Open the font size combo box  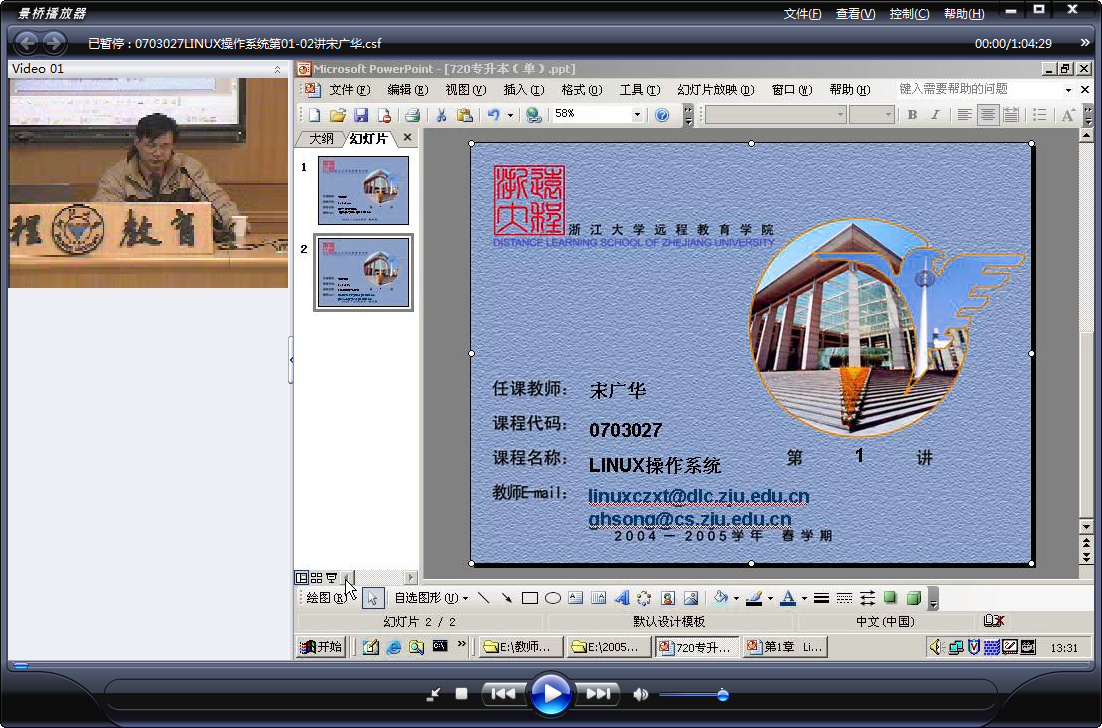click(x=871, y=115)
